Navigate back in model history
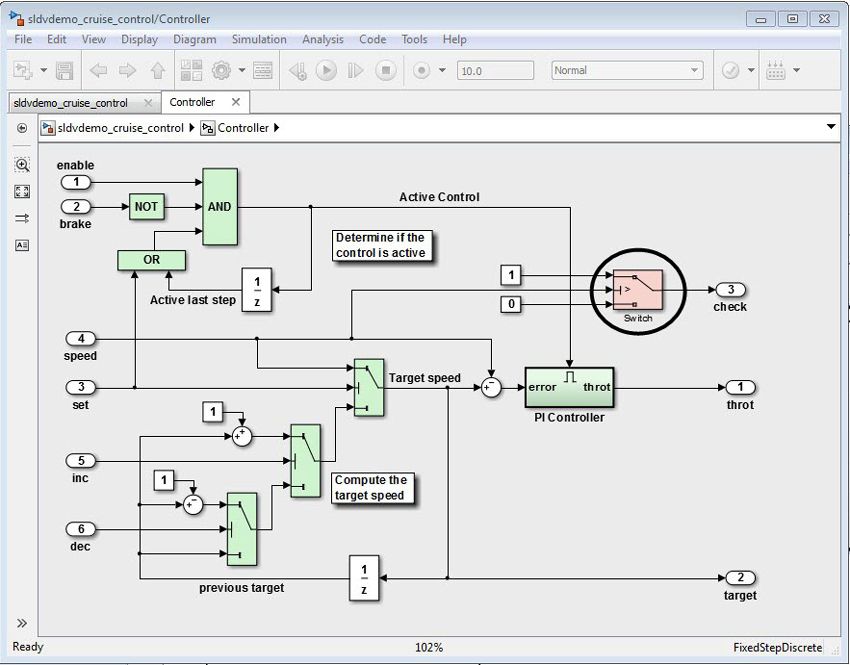 [100, 70]
